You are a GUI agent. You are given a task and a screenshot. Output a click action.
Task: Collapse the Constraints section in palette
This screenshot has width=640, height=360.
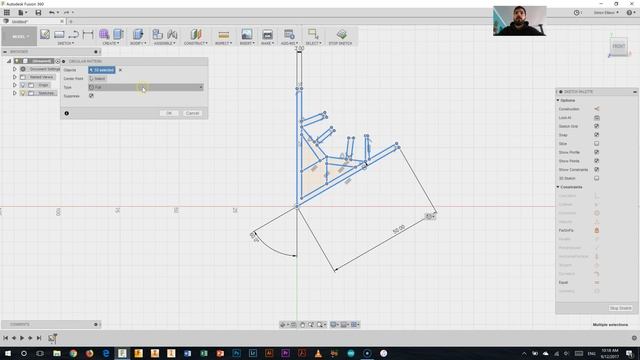click(558, 187)
